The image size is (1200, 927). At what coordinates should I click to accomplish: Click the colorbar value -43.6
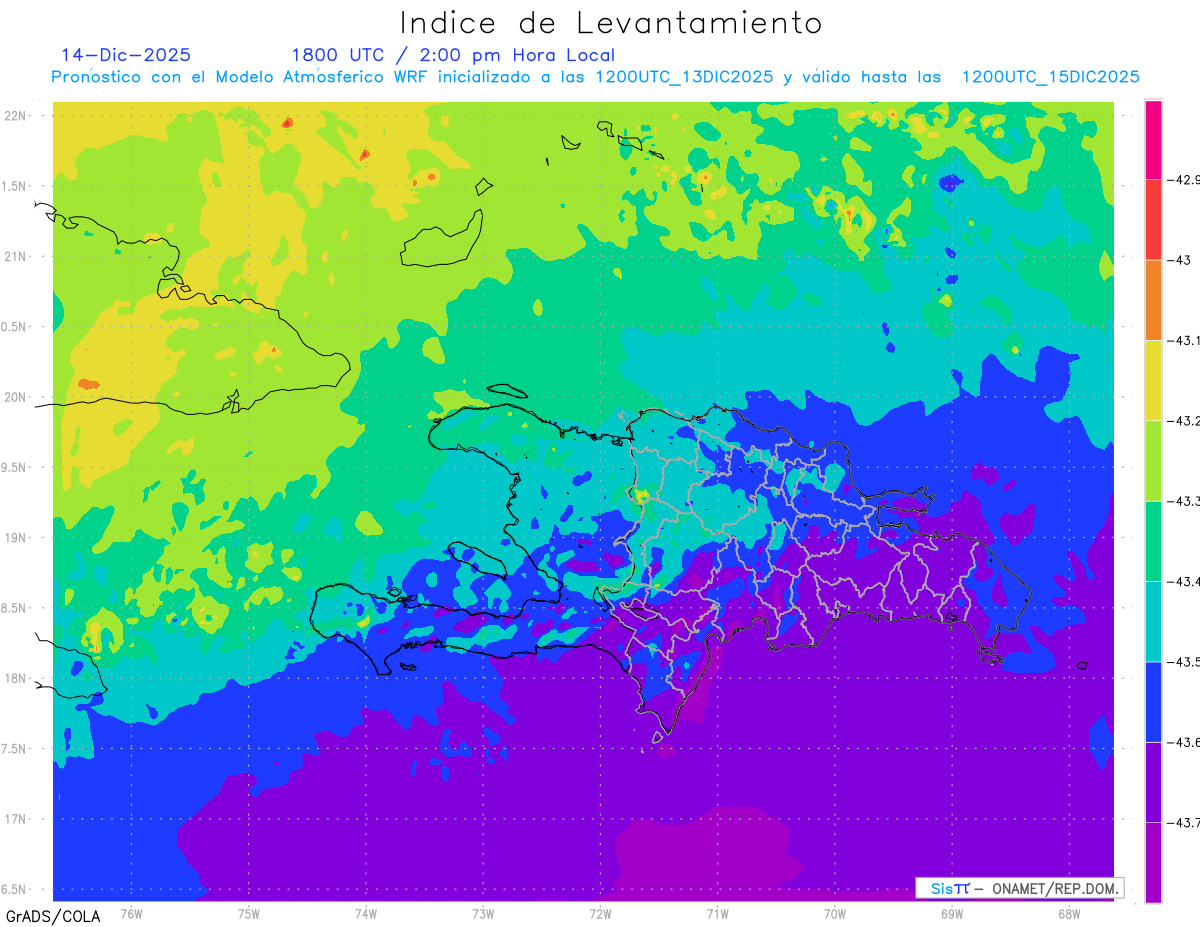1183,742
